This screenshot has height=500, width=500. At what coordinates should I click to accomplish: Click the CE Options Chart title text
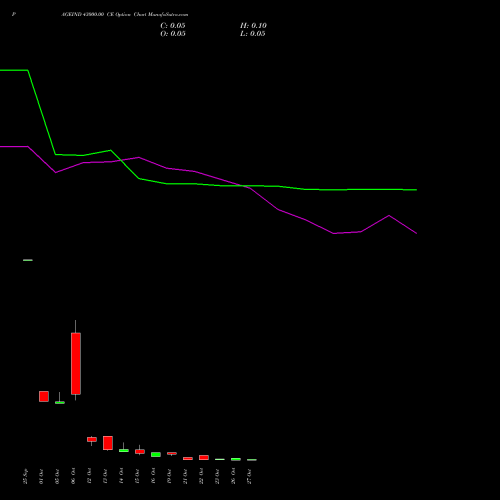pyautogui.click(x=125, y=15)
